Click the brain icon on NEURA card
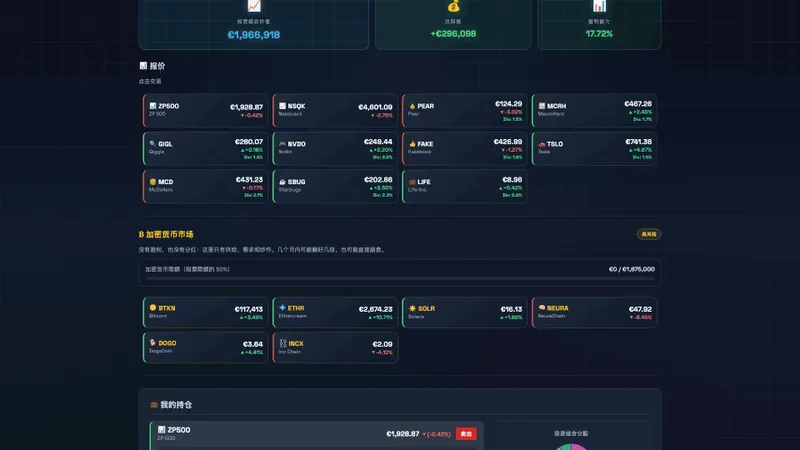The width and height of the screenshot is (800, 450). [x=542, y=308]
